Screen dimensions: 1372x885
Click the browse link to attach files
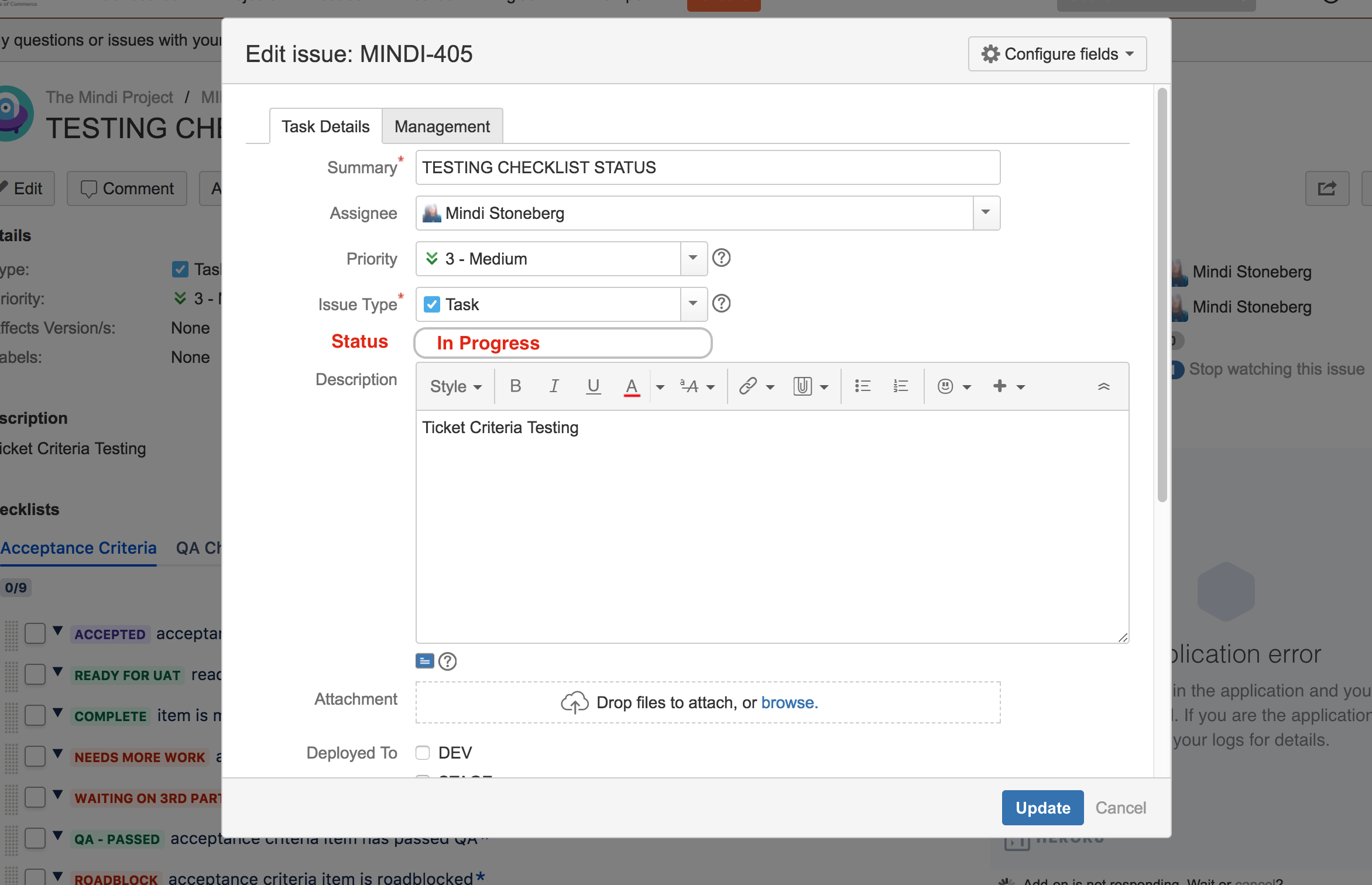click(x=788, y=702)
